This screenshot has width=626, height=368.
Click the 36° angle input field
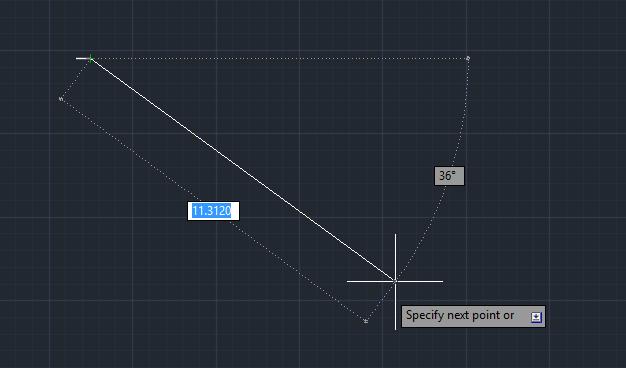449,176
